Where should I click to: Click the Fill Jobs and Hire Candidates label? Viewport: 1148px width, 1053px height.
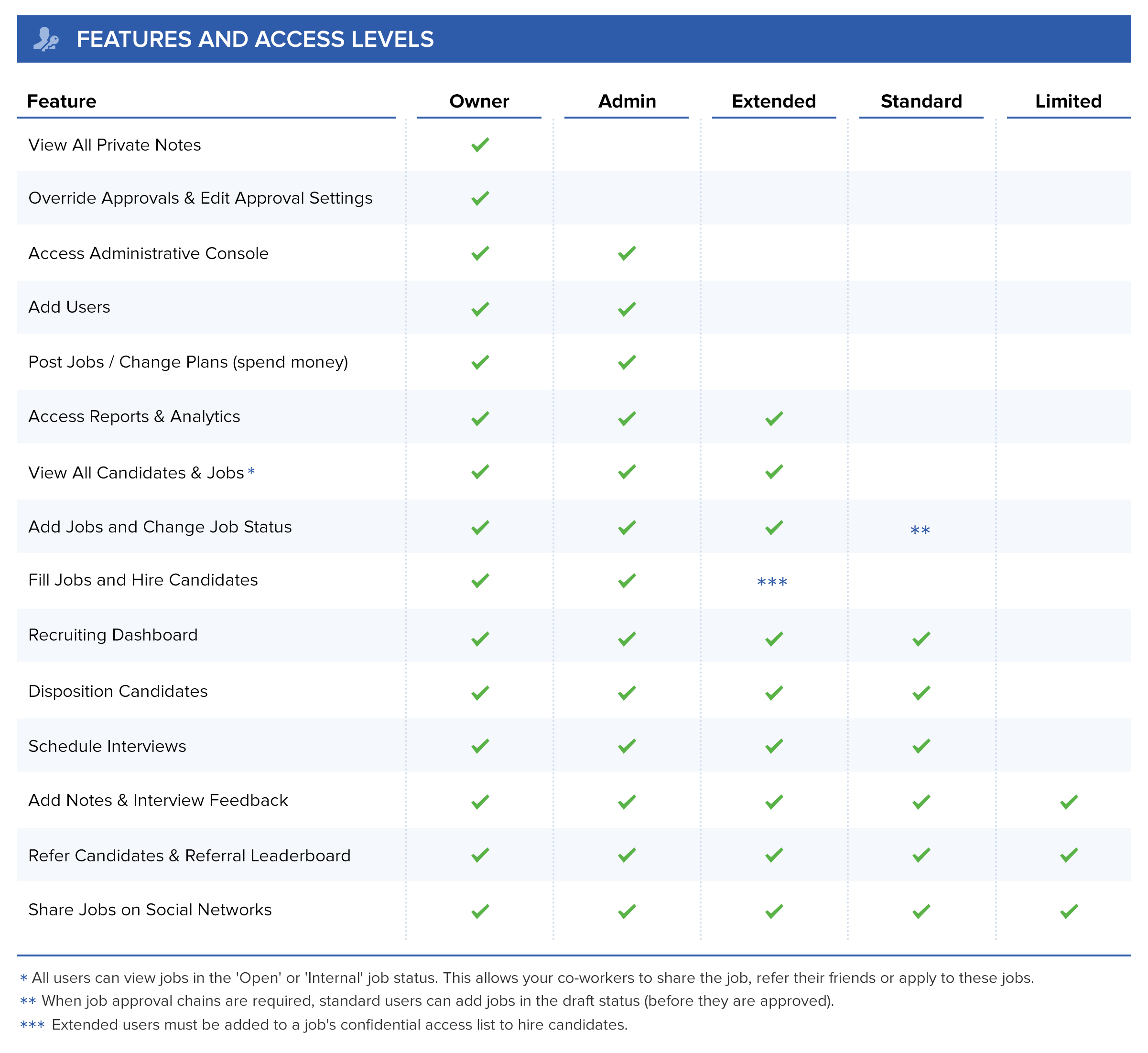143,580
